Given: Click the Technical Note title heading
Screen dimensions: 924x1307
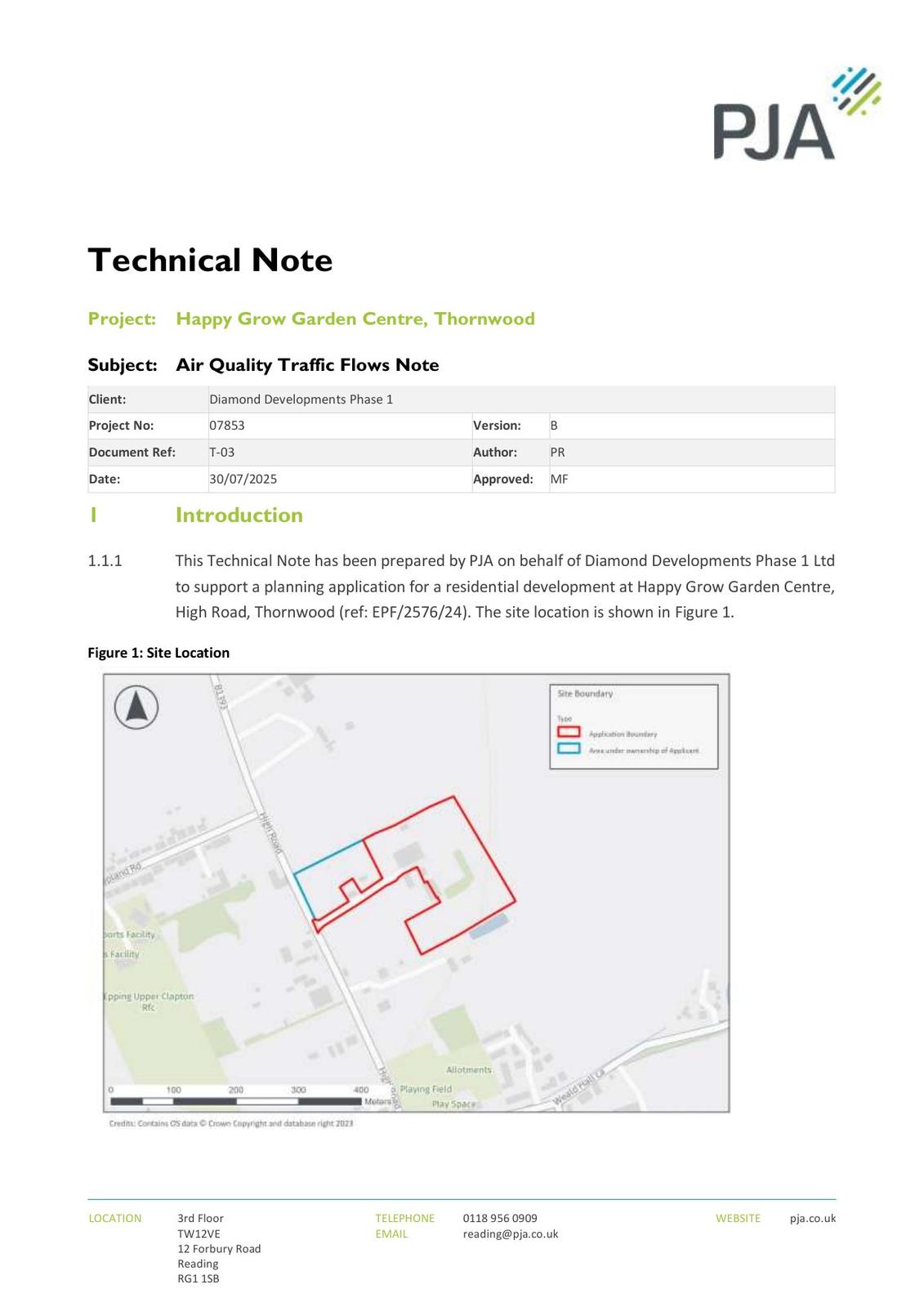Looking at the screenshot, I should [210, 261].
